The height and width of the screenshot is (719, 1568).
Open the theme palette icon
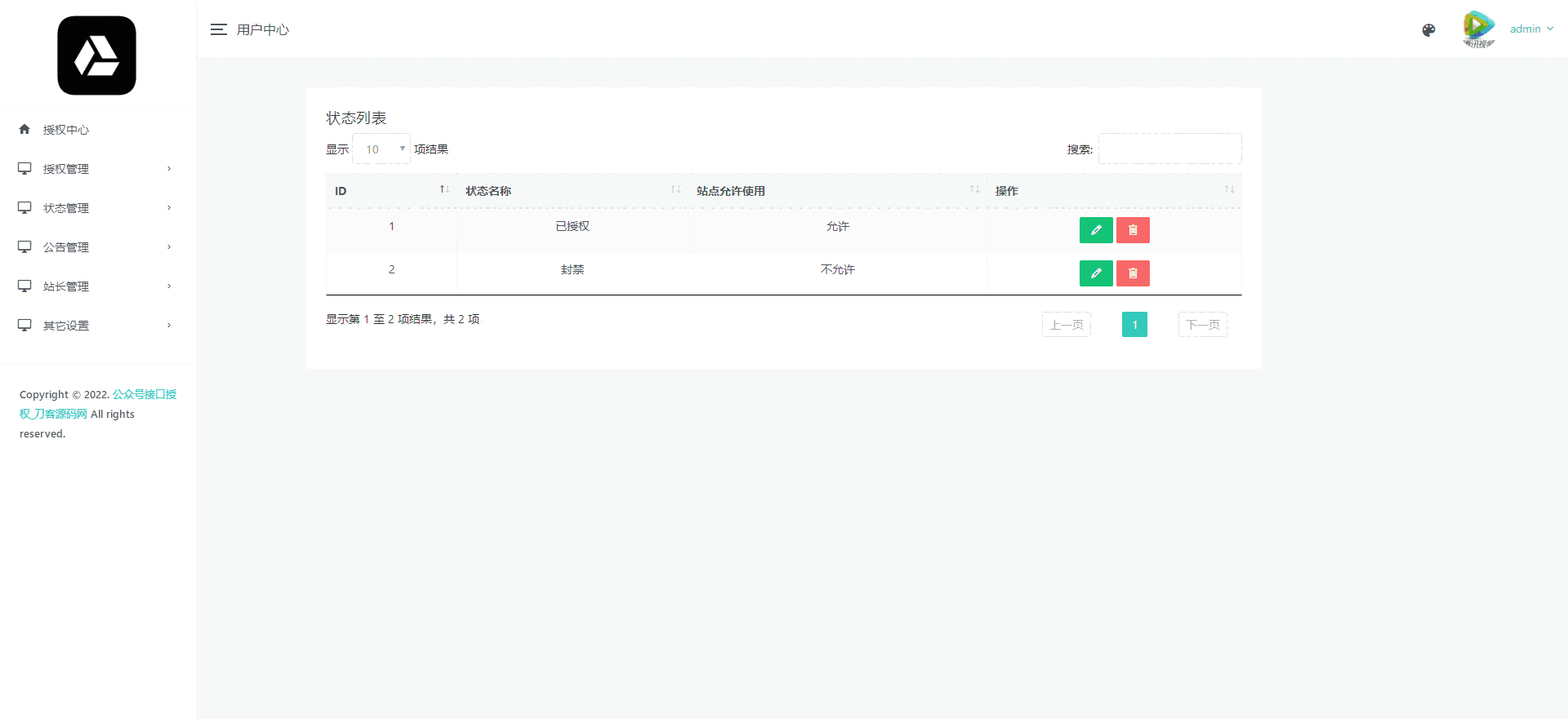coord(1428,30)
